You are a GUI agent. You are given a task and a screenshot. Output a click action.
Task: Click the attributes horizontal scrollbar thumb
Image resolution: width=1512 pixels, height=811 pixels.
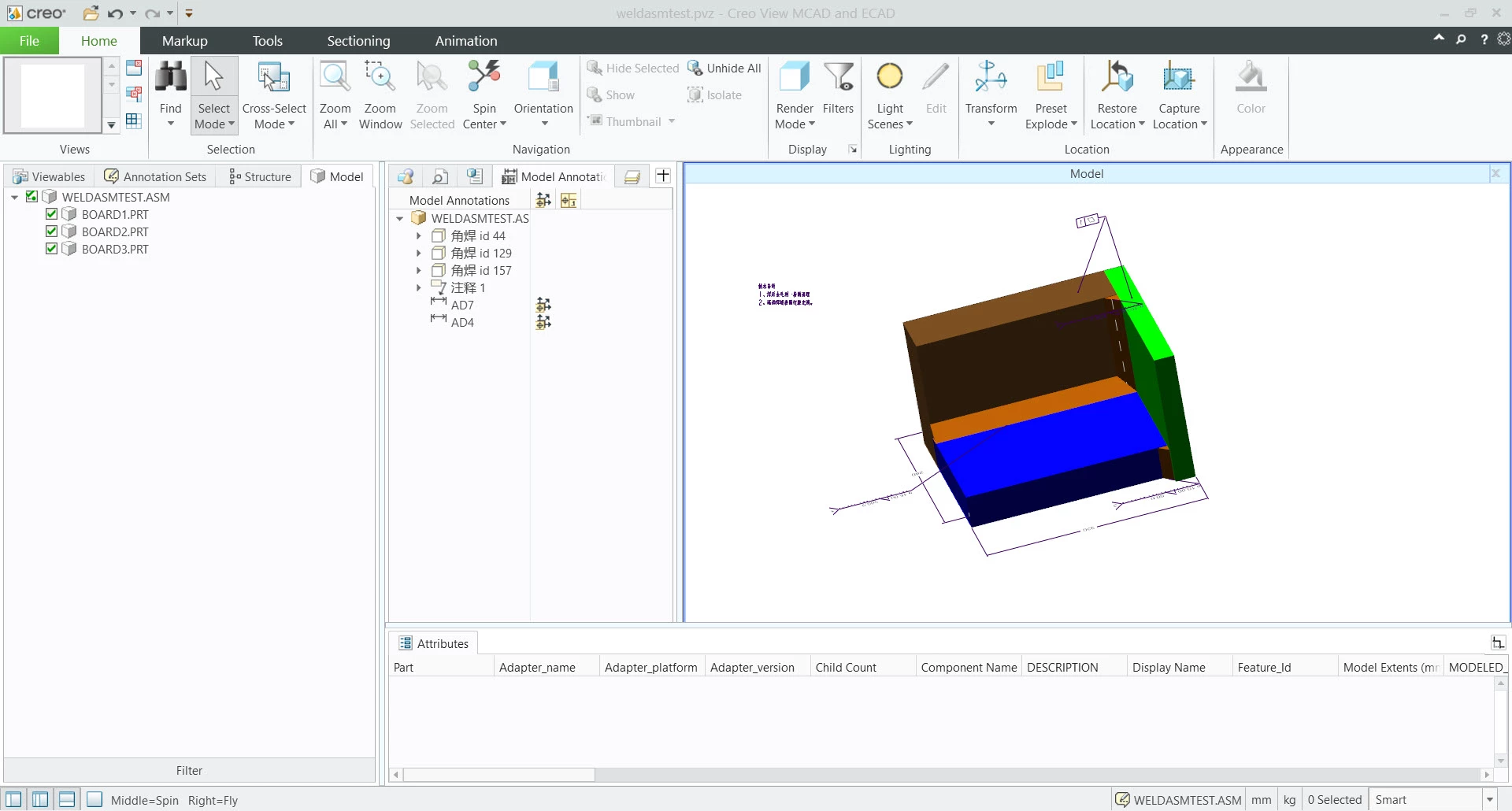(499, 775)
